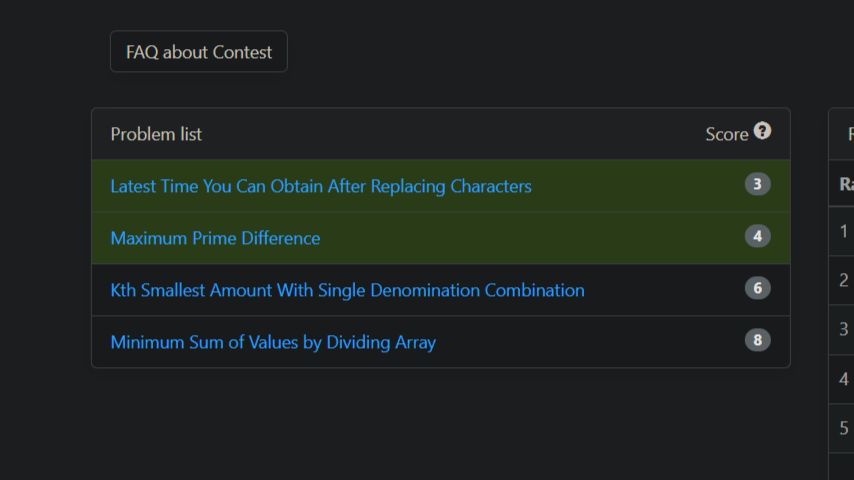Click the Score column label
This screenshot has height=480, width=854.
pos(727,135)
